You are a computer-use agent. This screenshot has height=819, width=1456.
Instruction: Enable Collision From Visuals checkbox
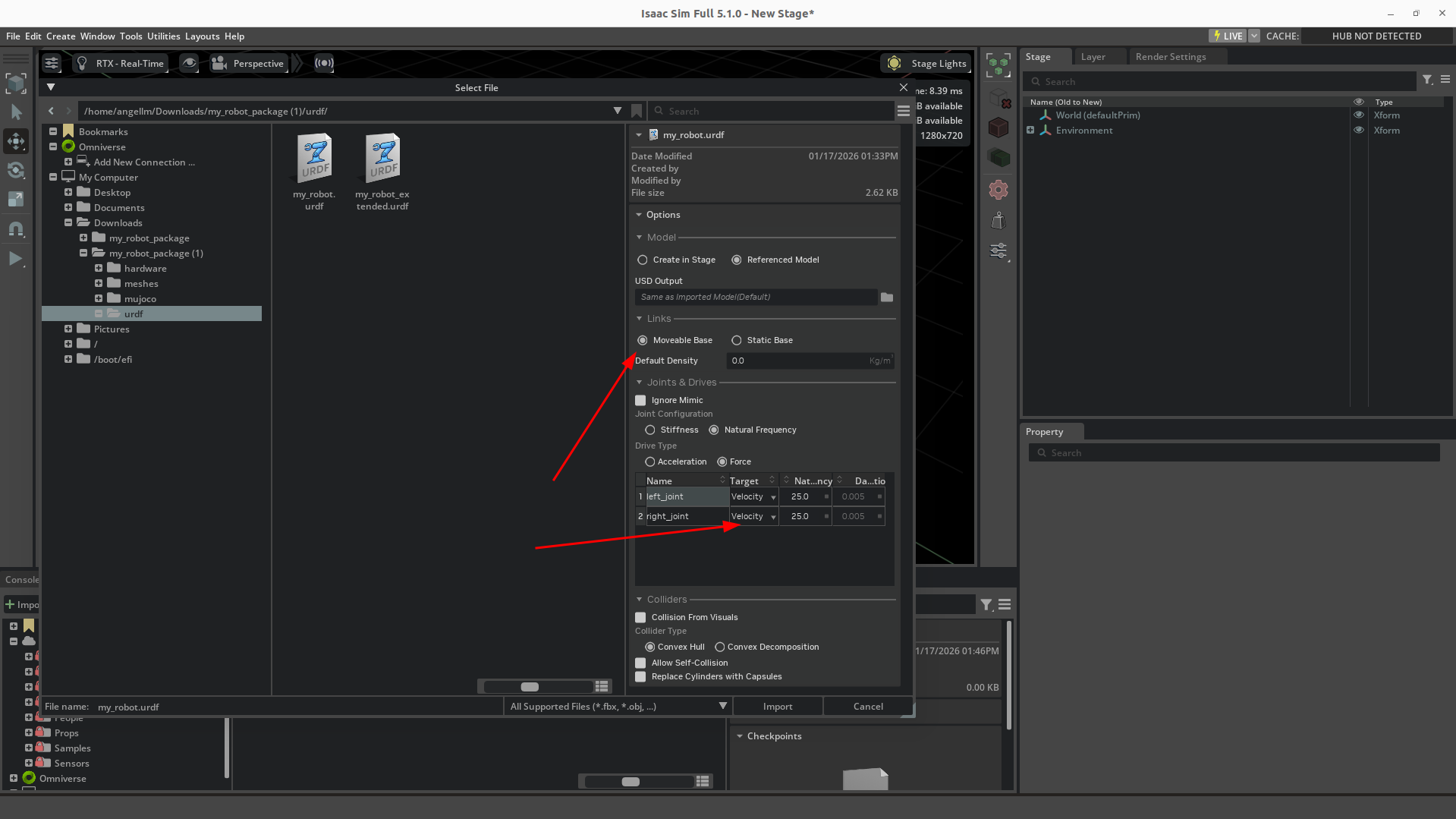[640, 617]
